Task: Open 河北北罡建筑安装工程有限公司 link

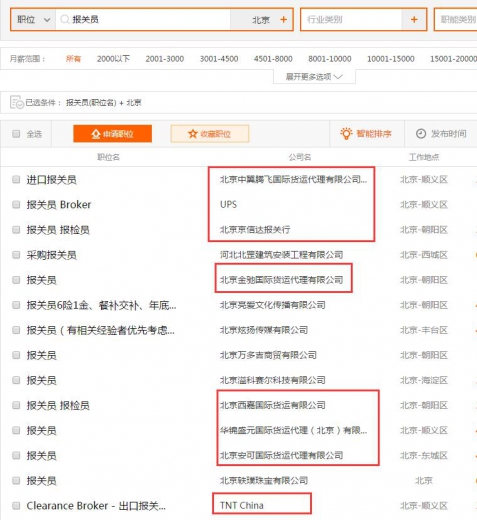Action: pos(281,255)
